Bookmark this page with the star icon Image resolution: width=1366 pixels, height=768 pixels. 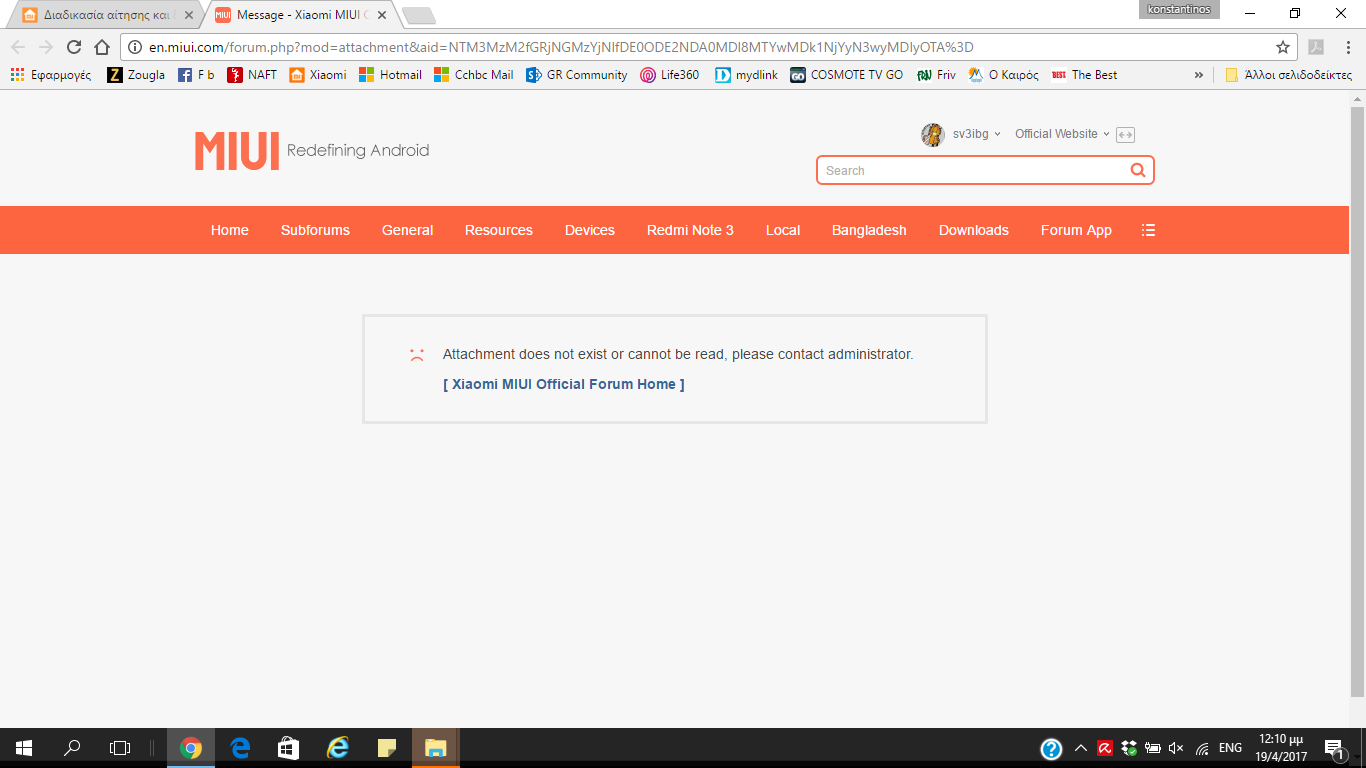(1283, 47)
